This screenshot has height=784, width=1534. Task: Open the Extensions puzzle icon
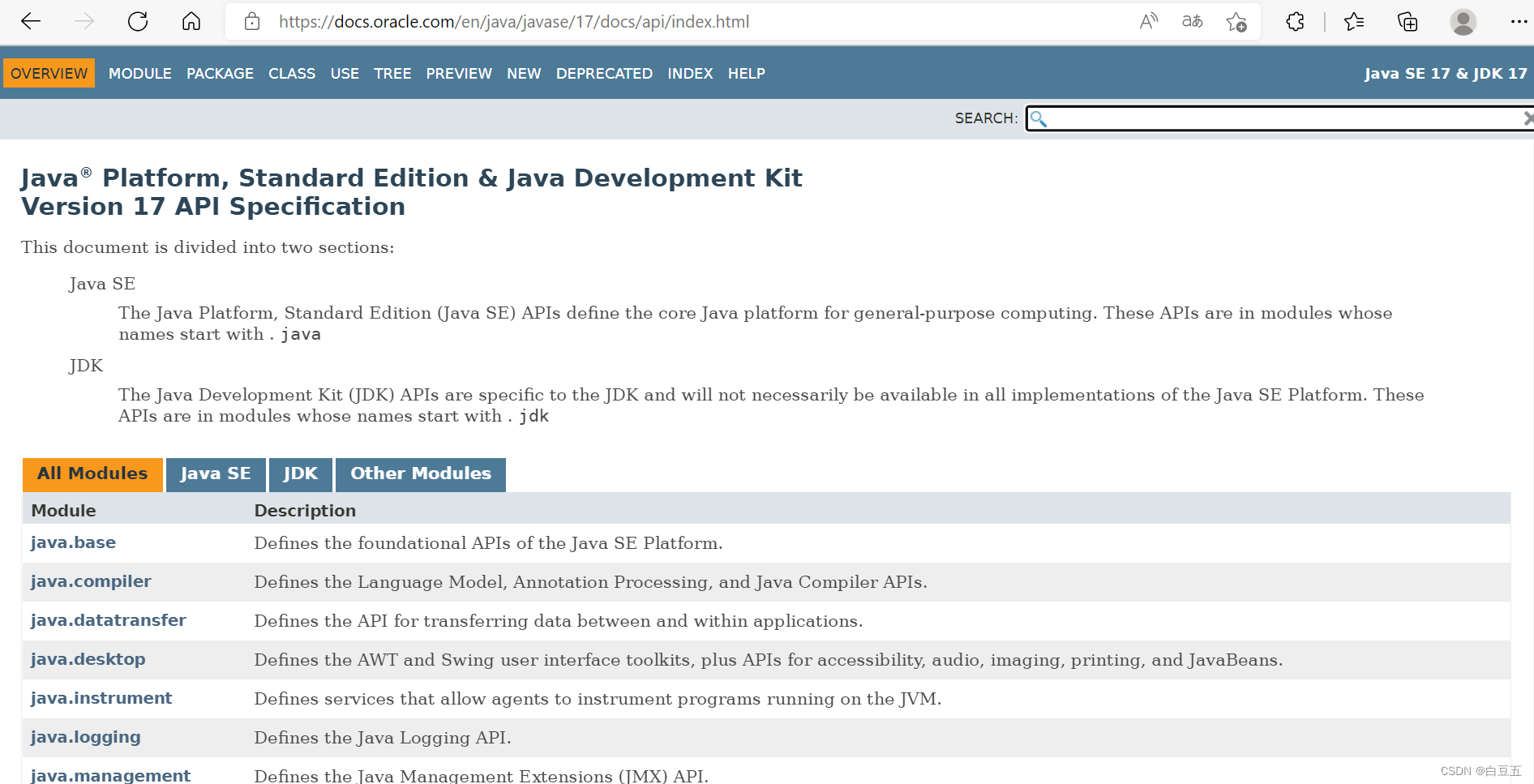(1296, 22)
